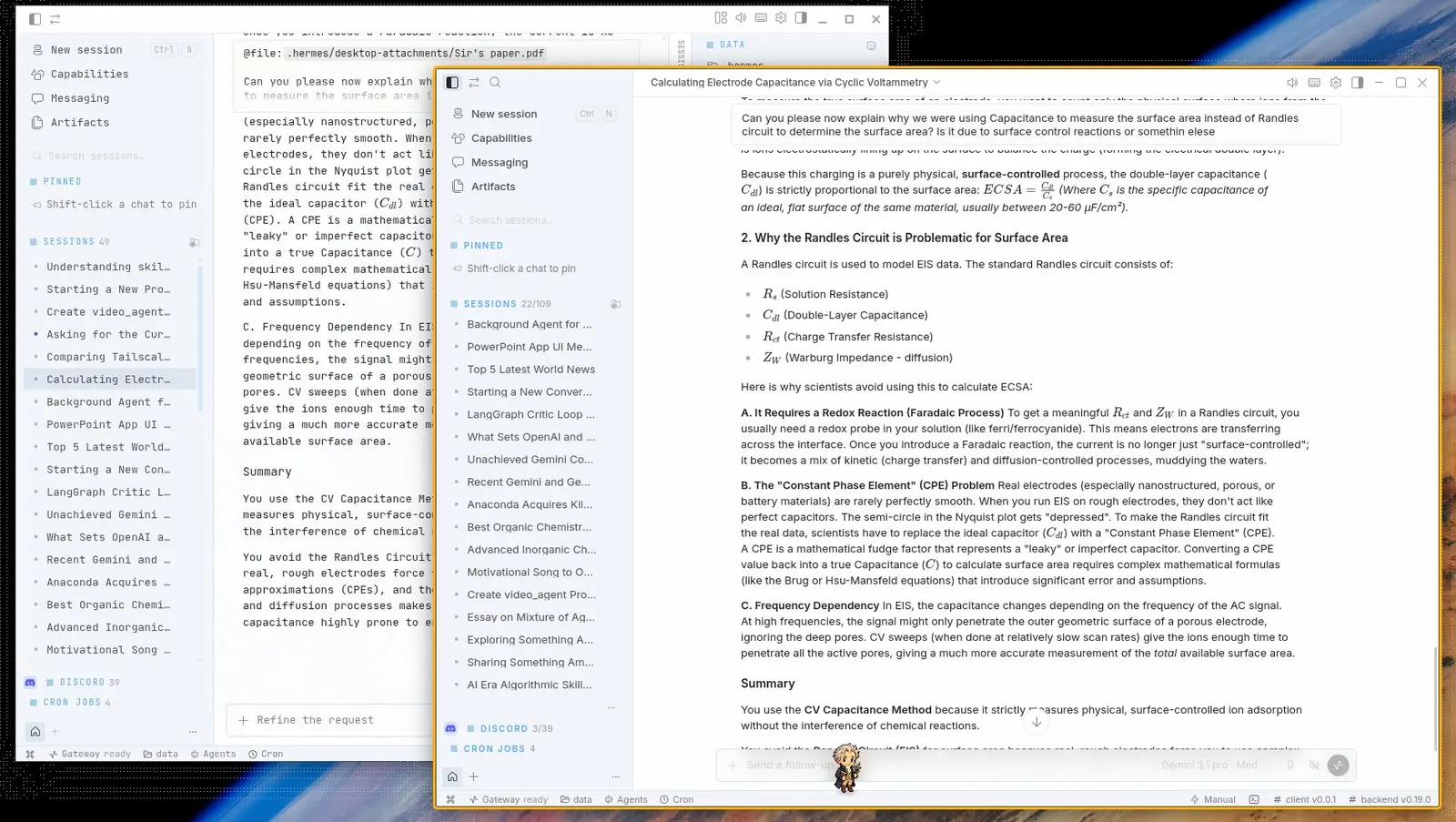Click Discord logo icon in front window sidebar
1456x822 pixels.
450,729
